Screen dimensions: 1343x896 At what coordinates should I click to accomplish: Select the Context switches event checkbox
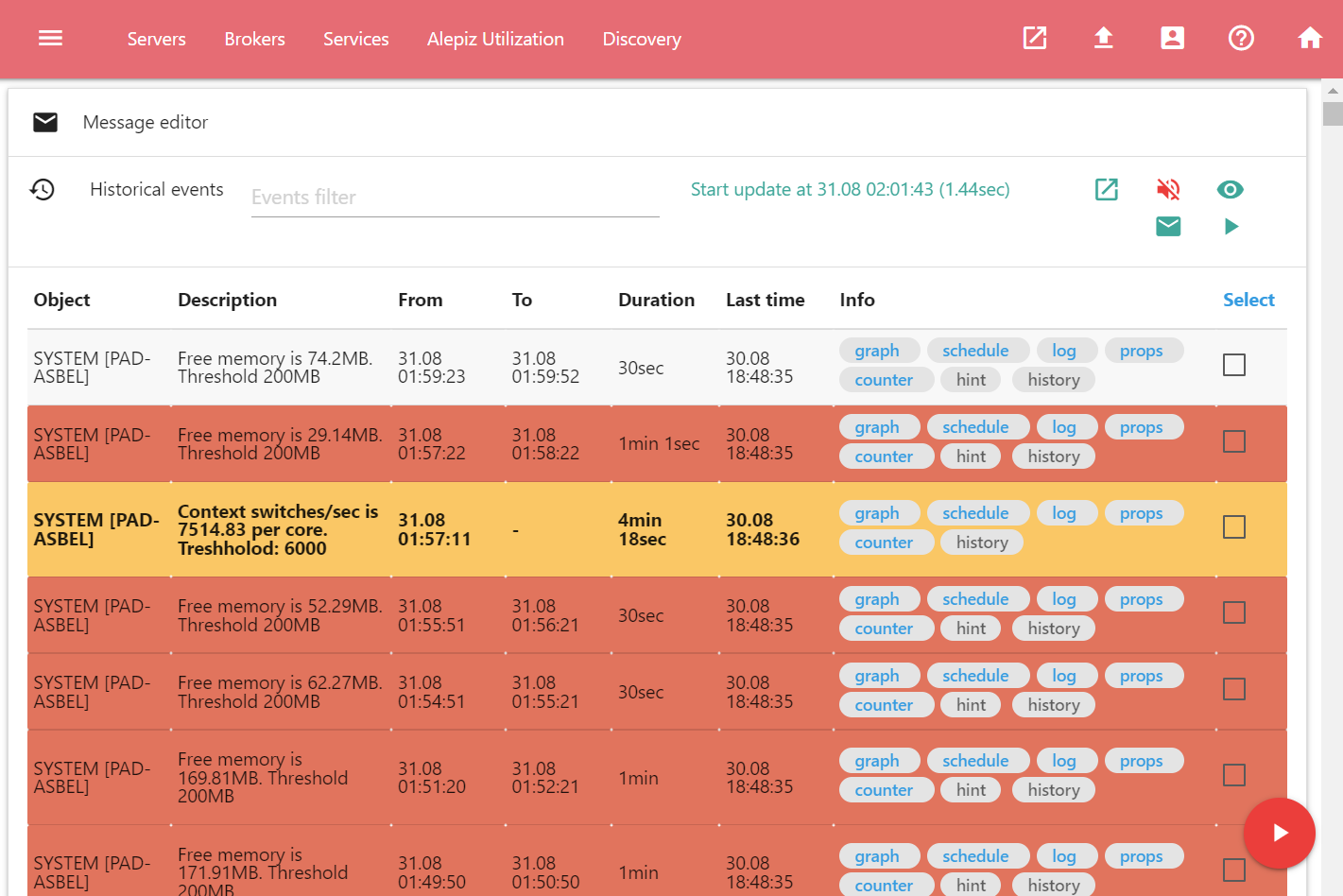pos(1233,526)
